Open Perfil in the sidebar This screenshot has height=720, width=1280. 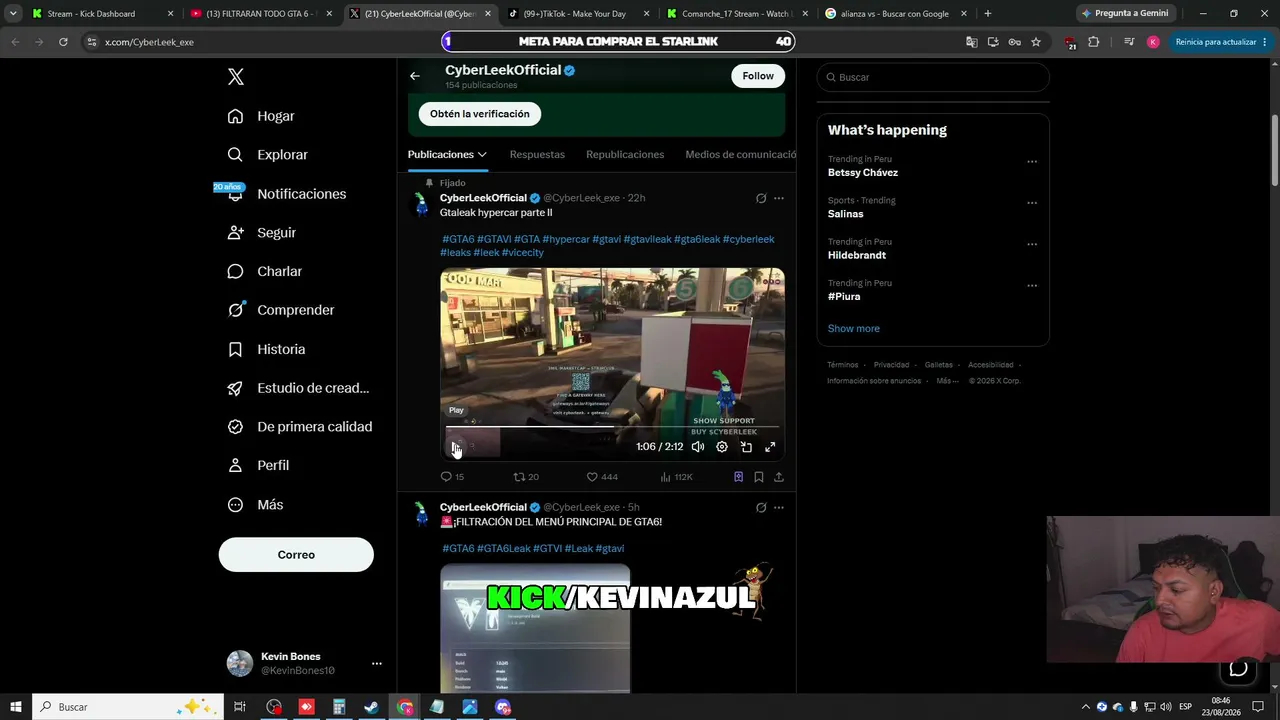pyautogui.click(x=258, y=465)
